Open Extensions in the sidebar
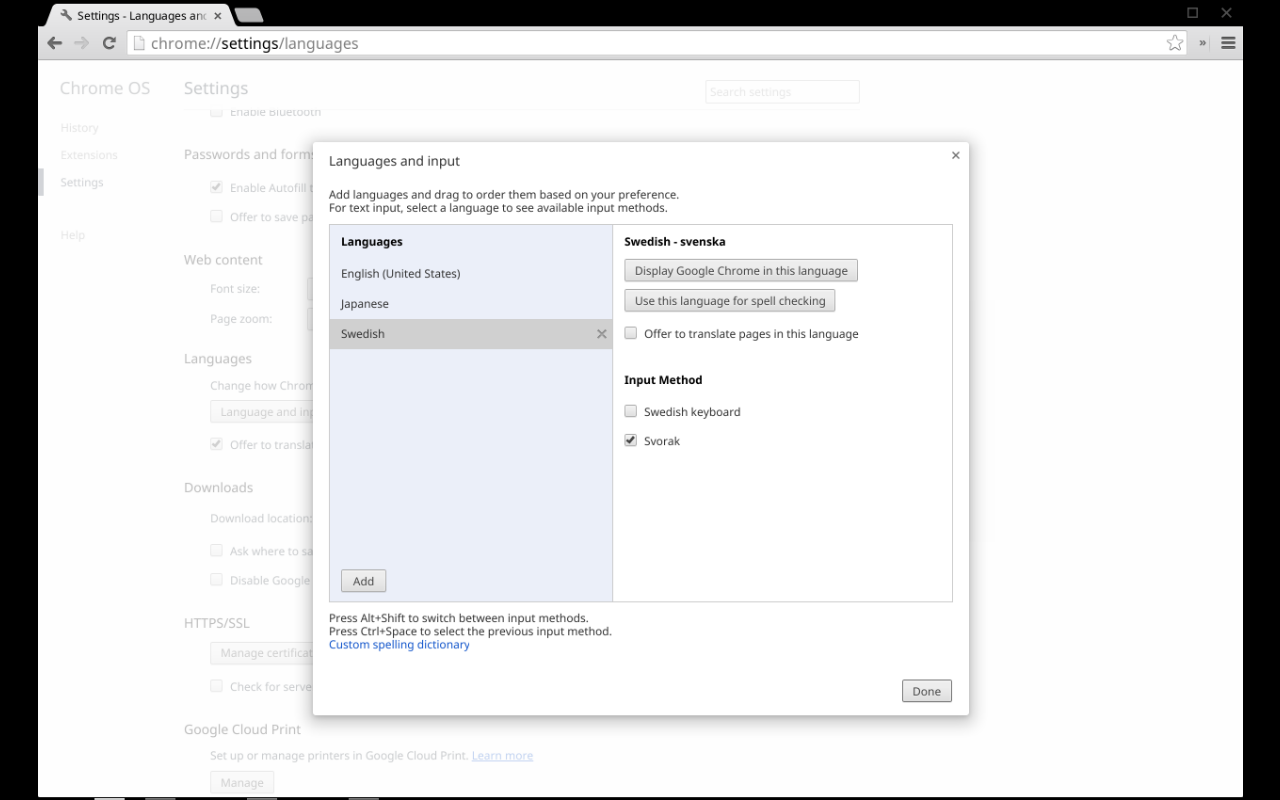This screenshot has height=800, width=1280. (89, 155)
